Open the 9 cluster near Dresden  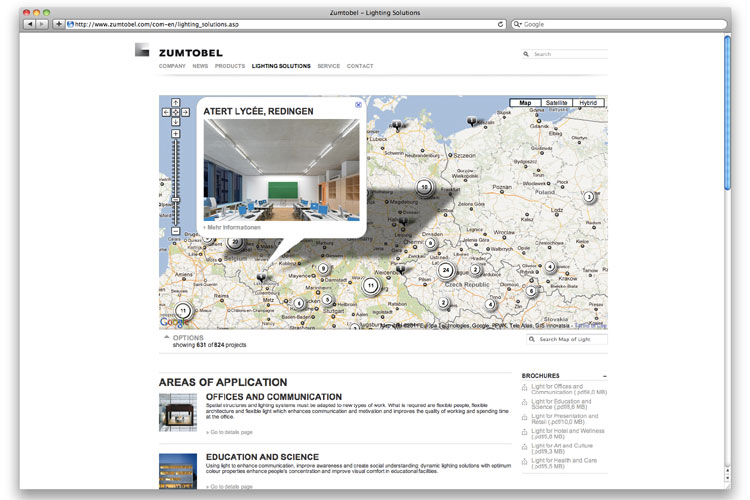pyautogui.click(x=431, y=244)
